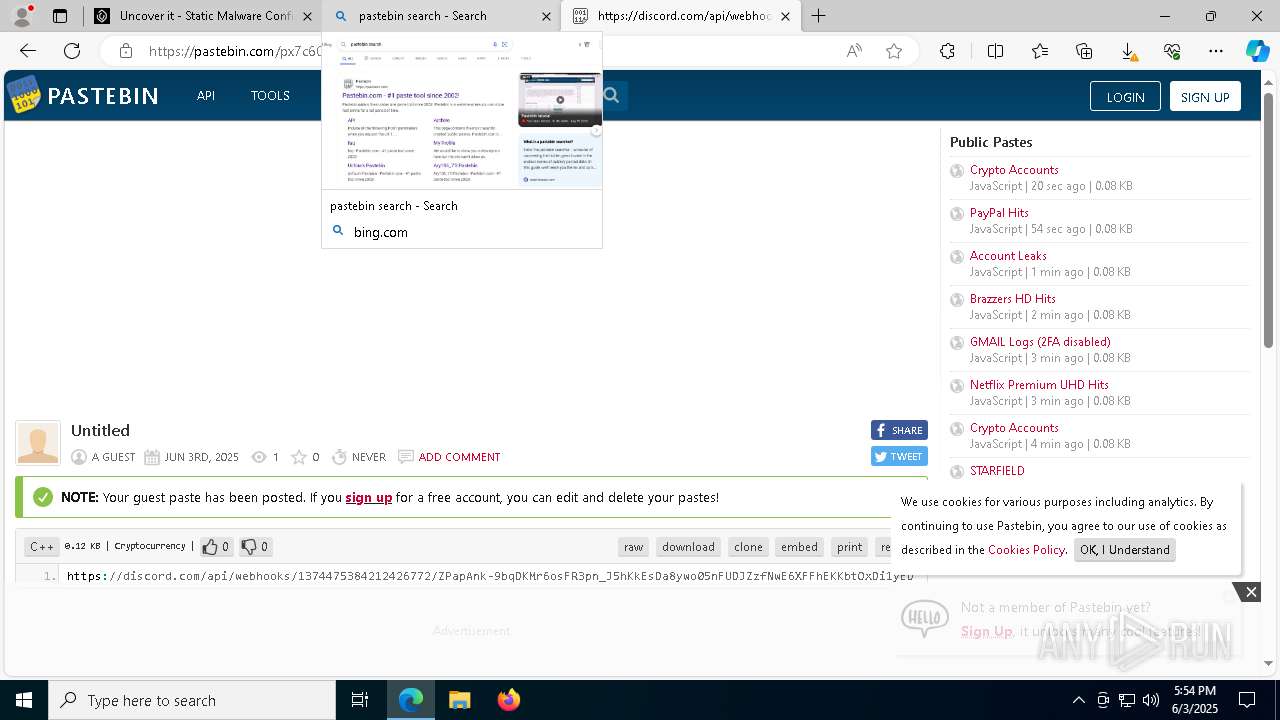Switch to the pastebin search tab
Image resolution: width=1280 pixels, height=720 pixels.
pyautogui.click(x=443, y=16)
